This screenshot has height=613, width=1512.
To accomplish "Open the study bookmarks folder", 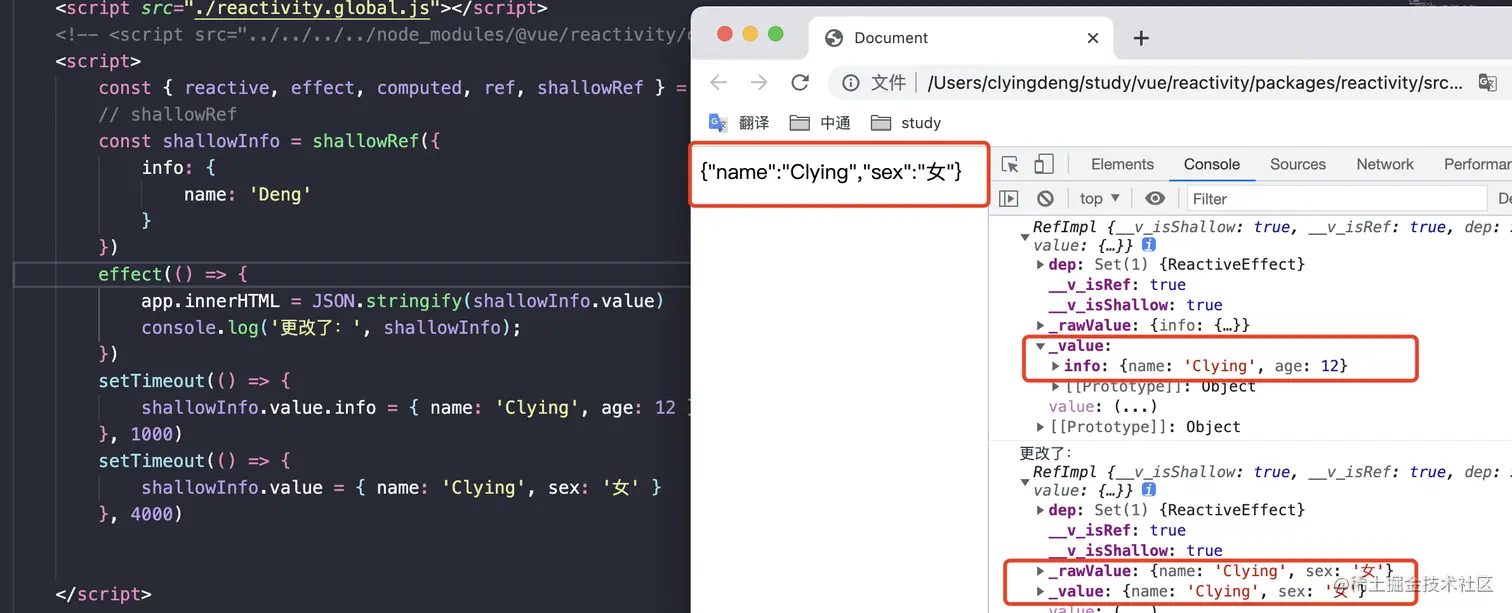I will [906, 123].
